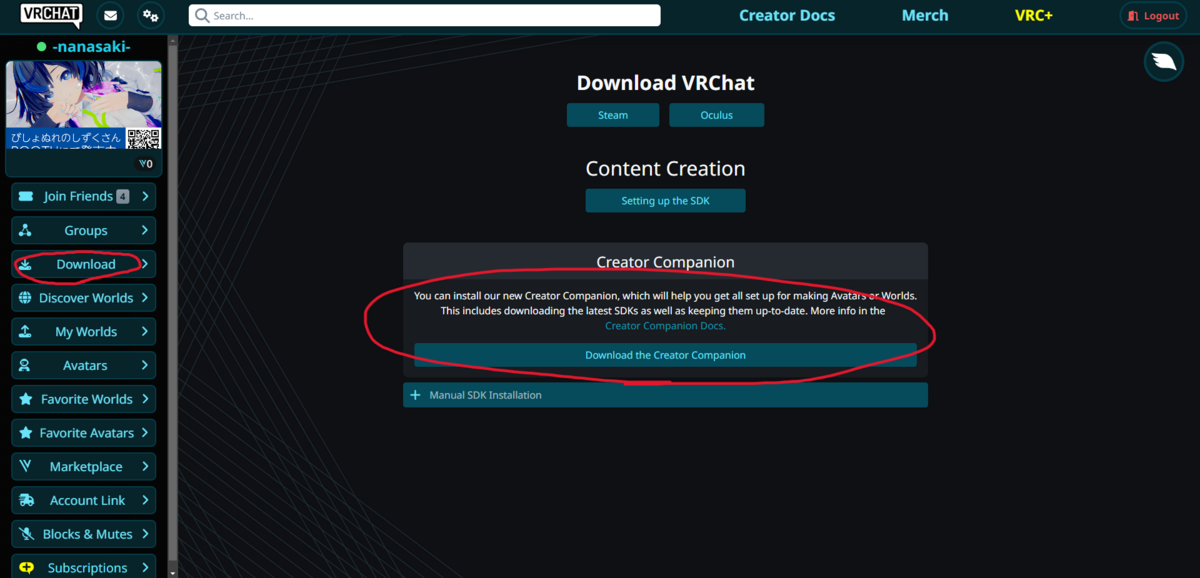
Task: Open the Creator Companion Docs link
Action: point(665,326)
